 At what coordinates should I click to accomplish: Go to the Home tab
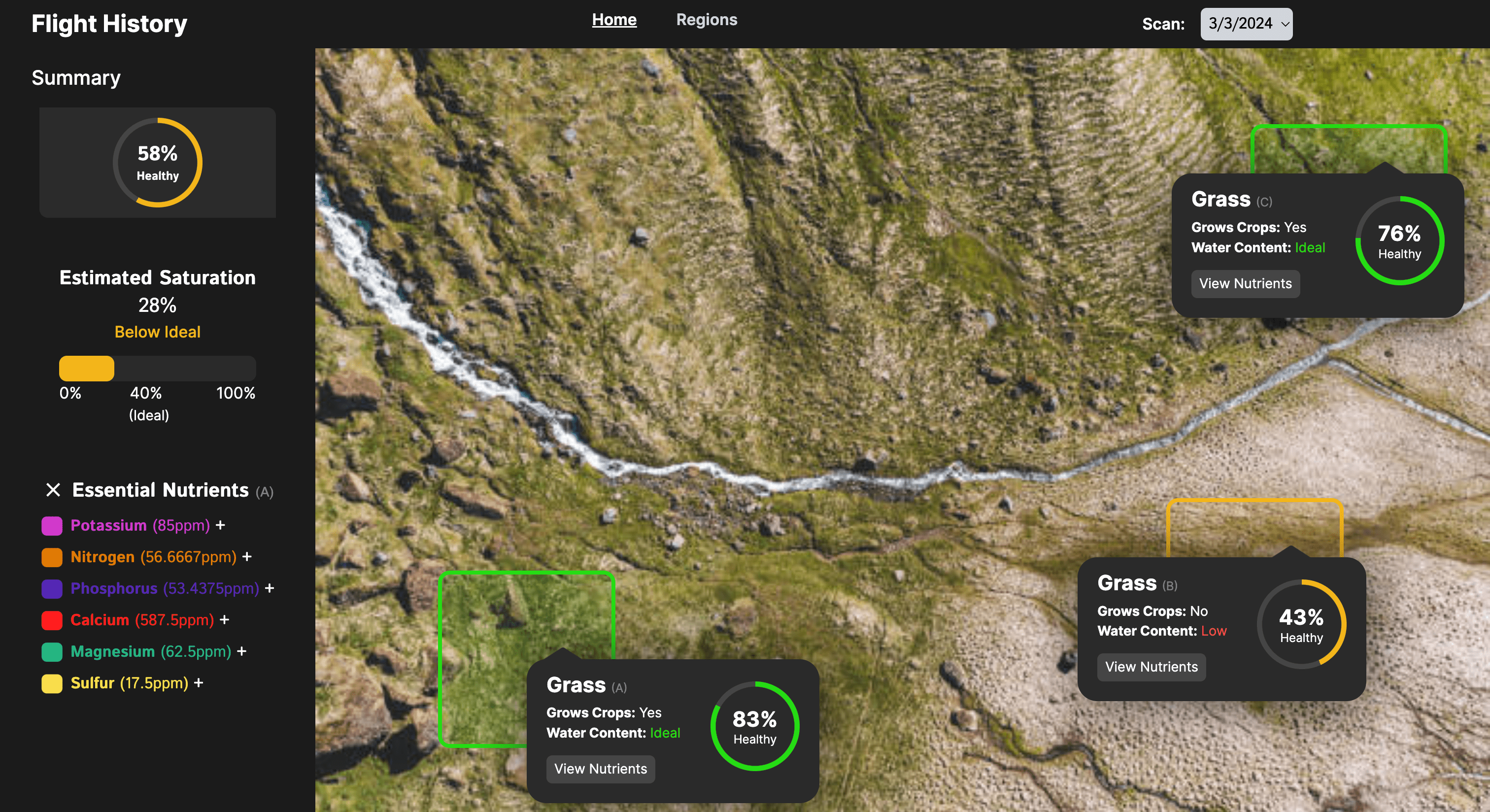(x=614, y=20)
